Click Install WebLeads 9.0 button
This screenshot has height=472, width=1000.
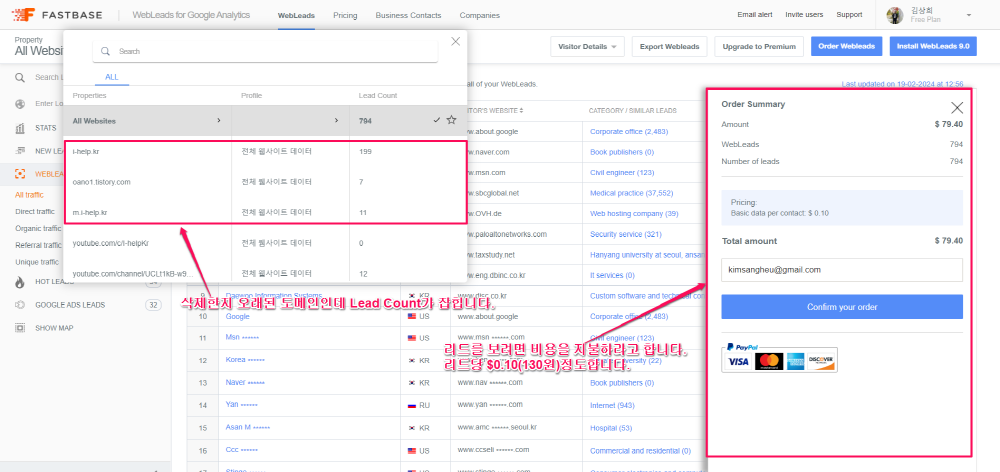[932, 47]
